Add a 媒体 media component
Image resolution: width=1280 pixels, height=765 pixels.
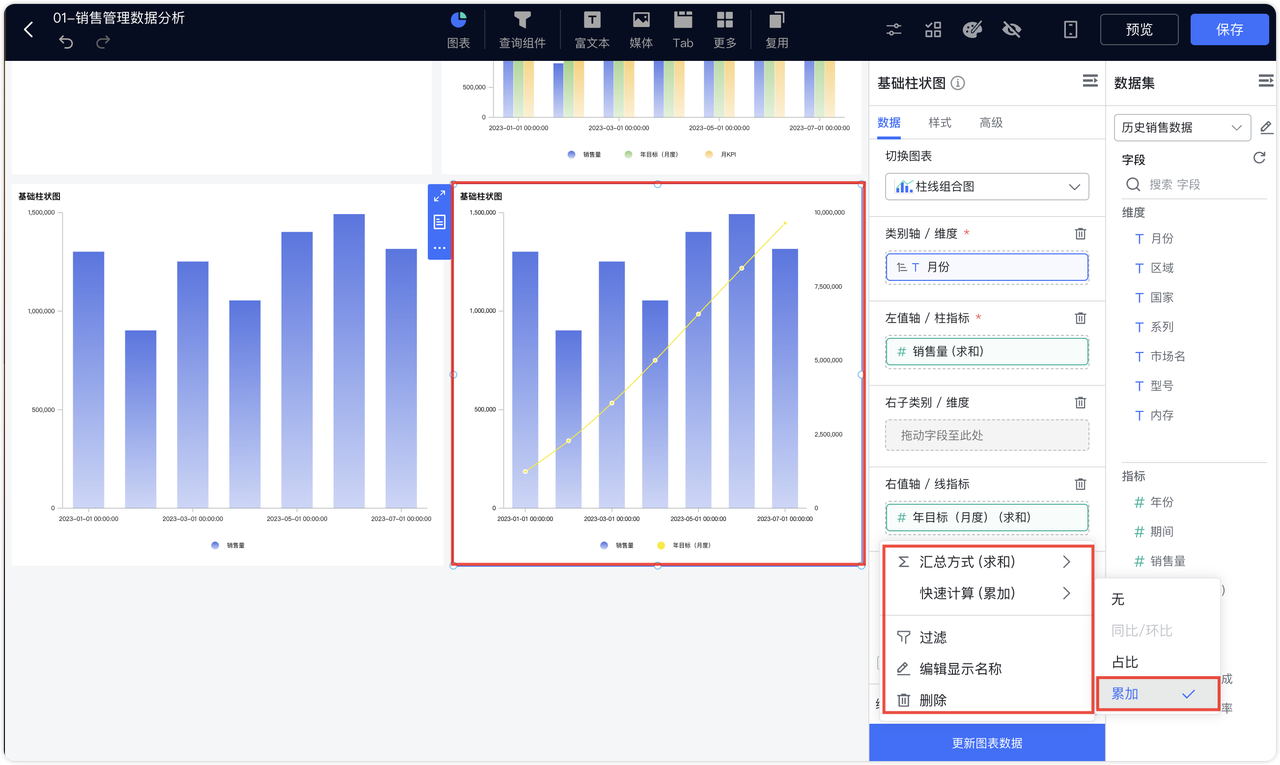[x=641, y=30]
